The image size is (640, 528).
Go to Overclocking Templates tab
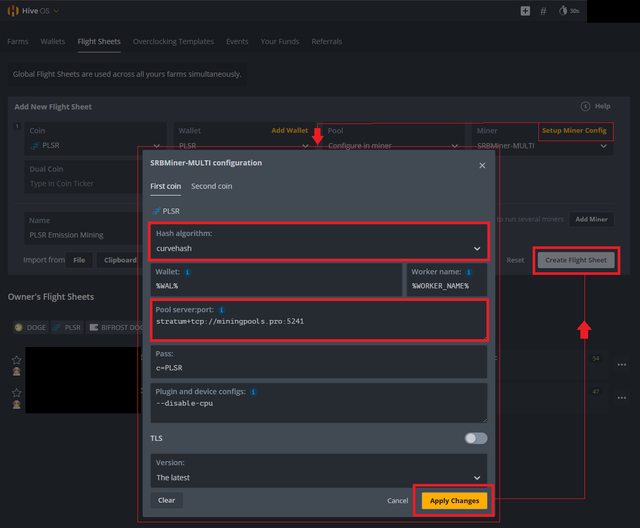click(x=173, y=42)
